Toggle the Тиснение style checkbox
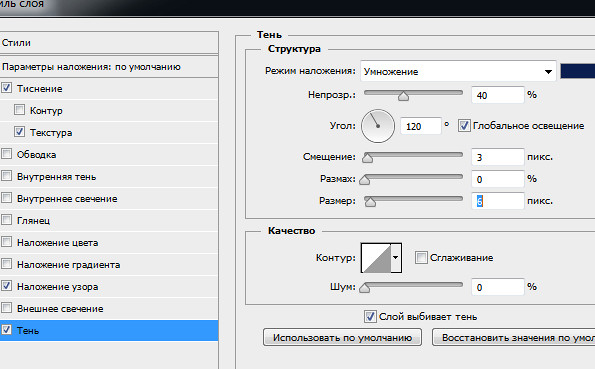 tap(6, 88)
